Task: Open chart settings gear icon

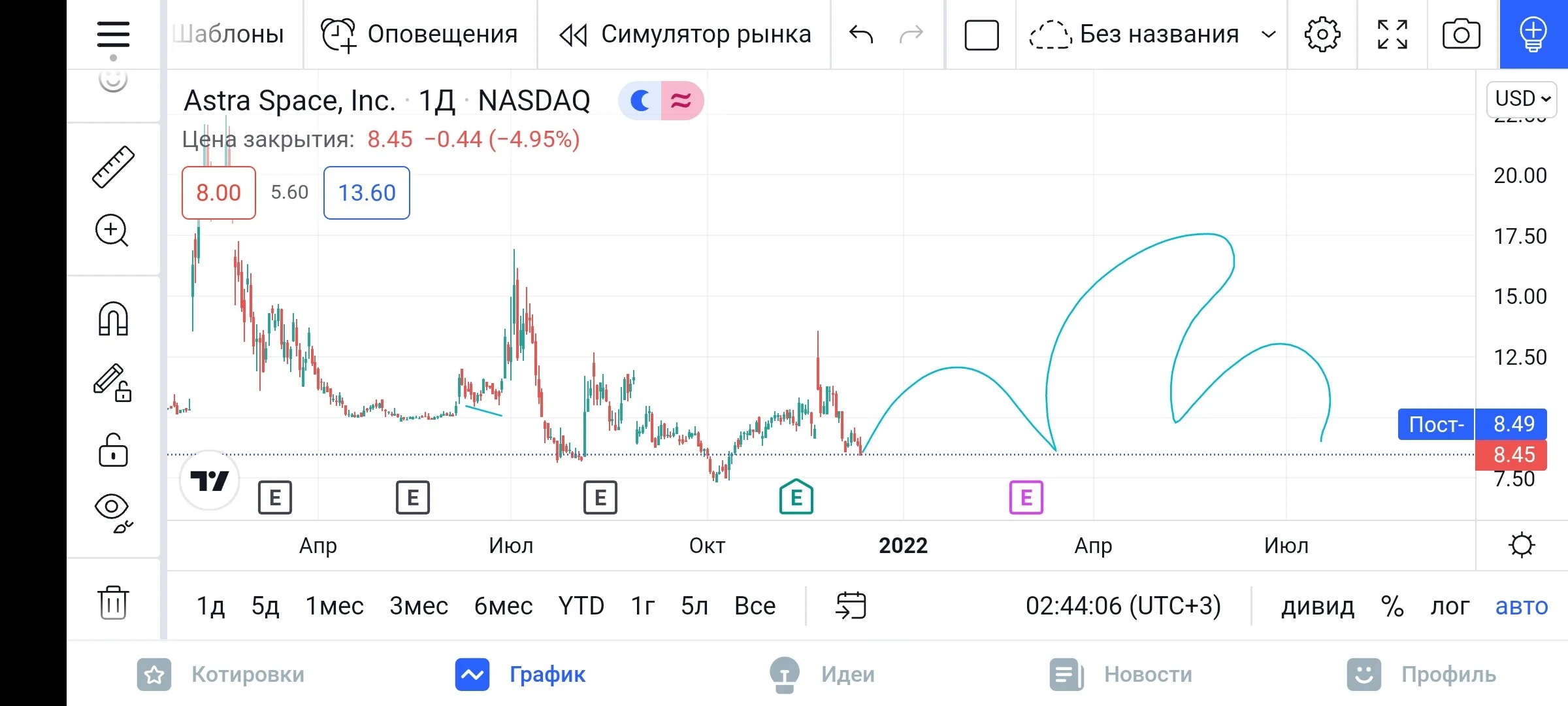Action: (x=1322, y=34)
